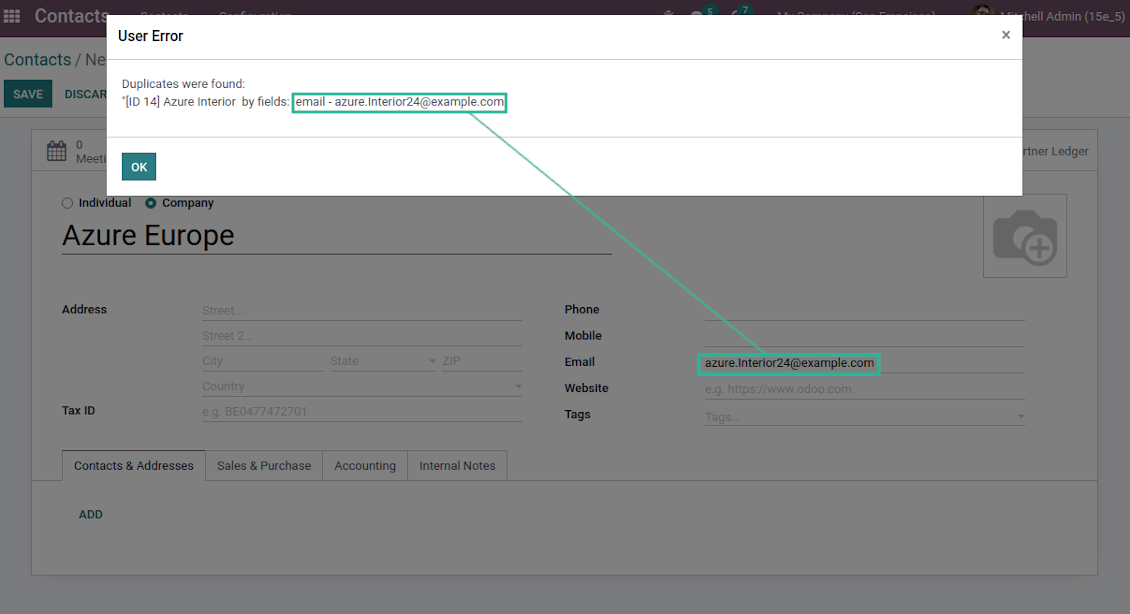Click the "Duplicates were found:" text

183,84
